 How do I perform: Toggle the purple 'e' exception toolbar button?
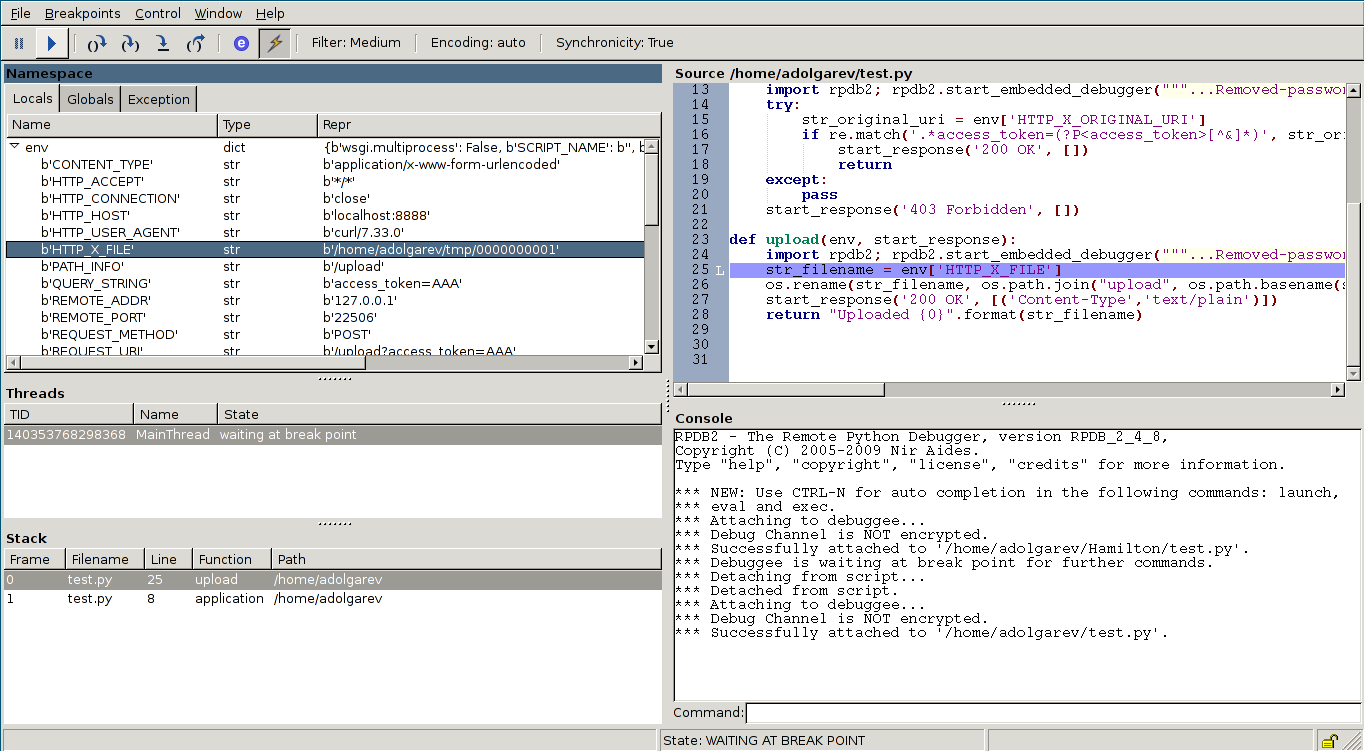[241, 43]
